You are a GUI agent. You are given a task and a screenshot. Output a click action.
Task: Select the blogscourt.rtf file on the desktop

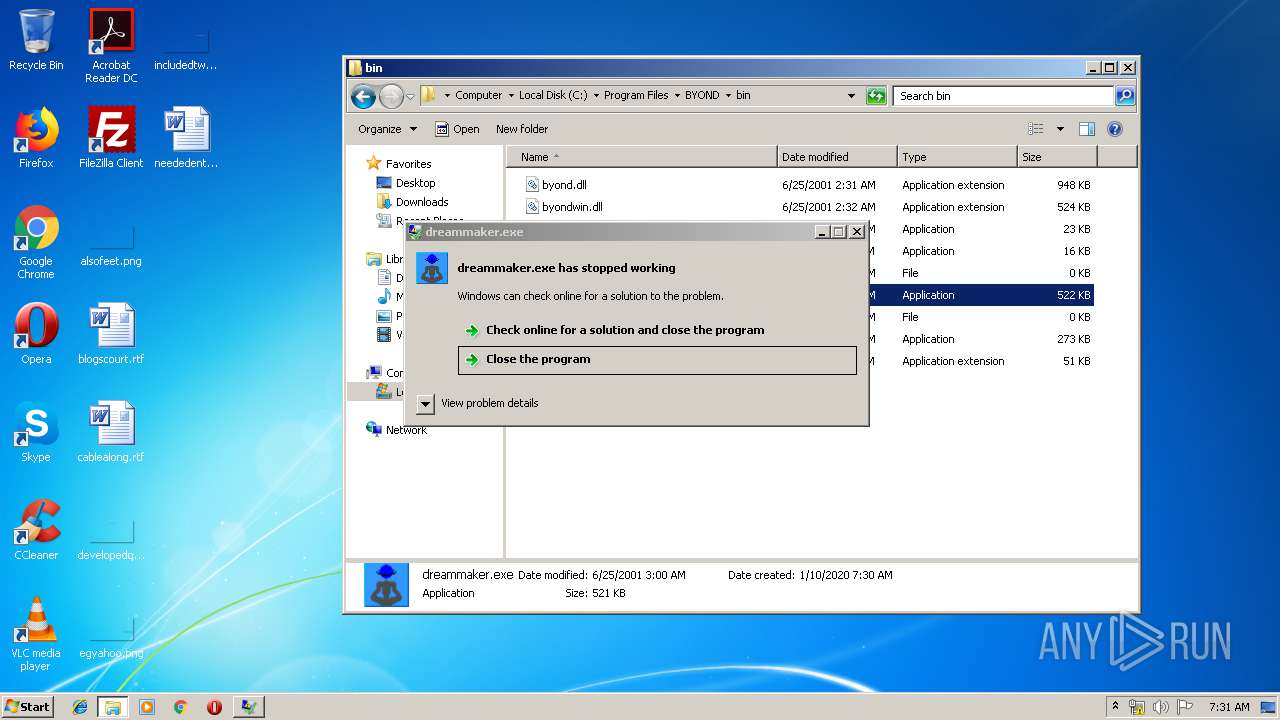tap(111, 334)
